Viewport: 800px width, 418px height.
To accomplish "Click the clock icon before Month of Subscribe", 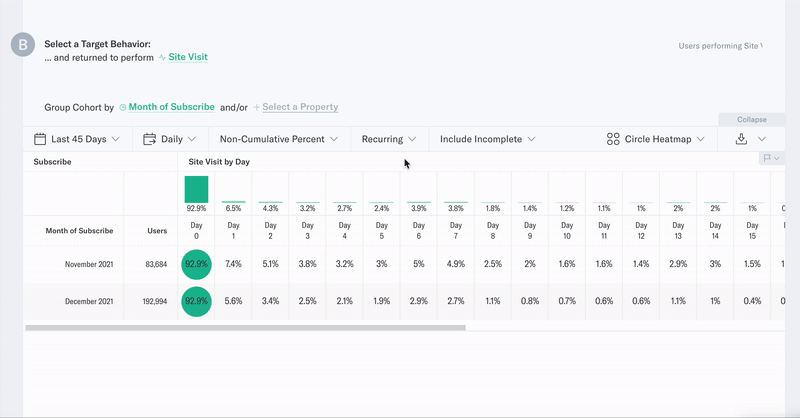I will (x=122, y=107).
